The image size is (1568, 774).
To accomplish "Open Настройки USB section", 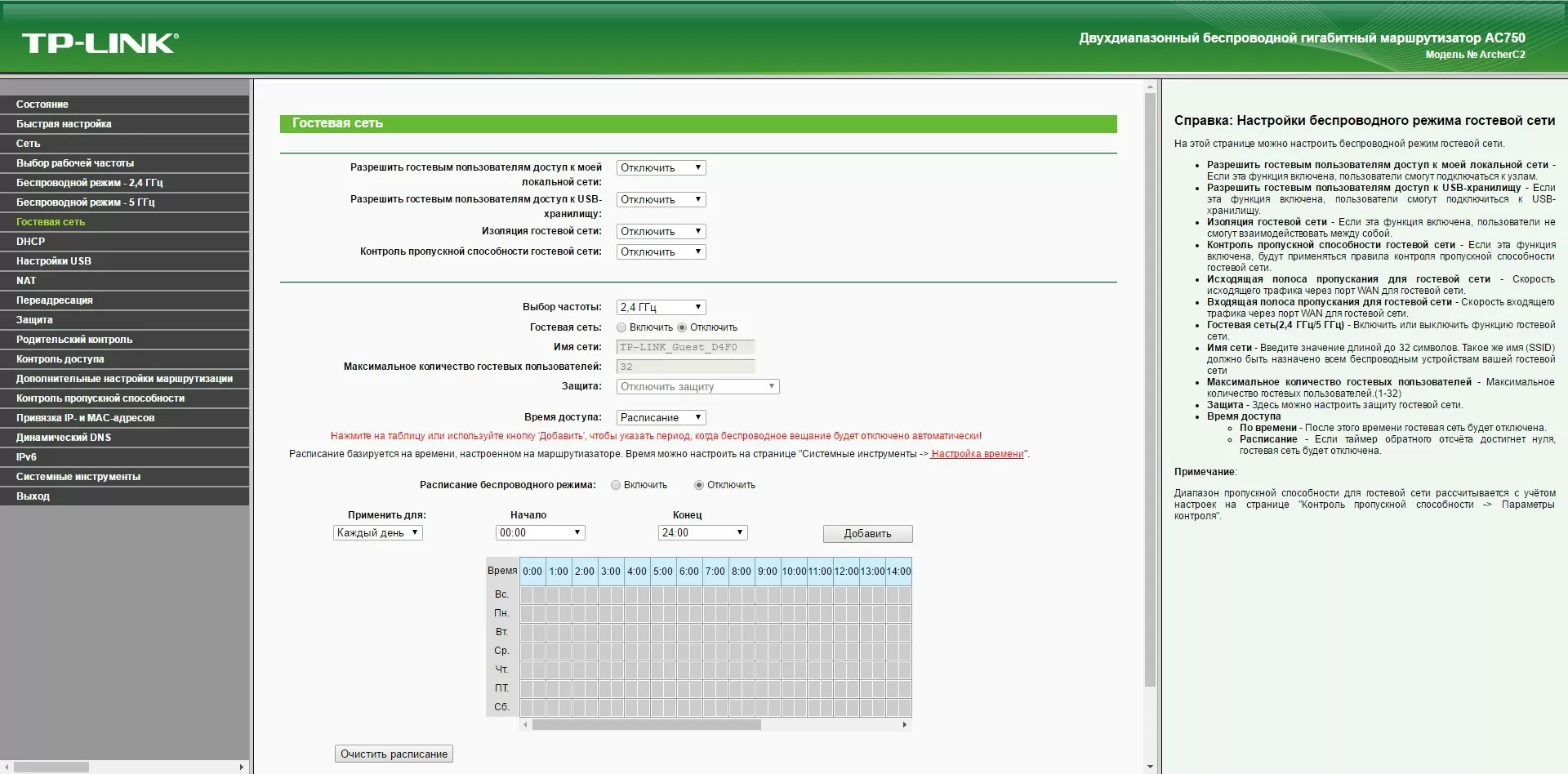I will click(124, 261).
